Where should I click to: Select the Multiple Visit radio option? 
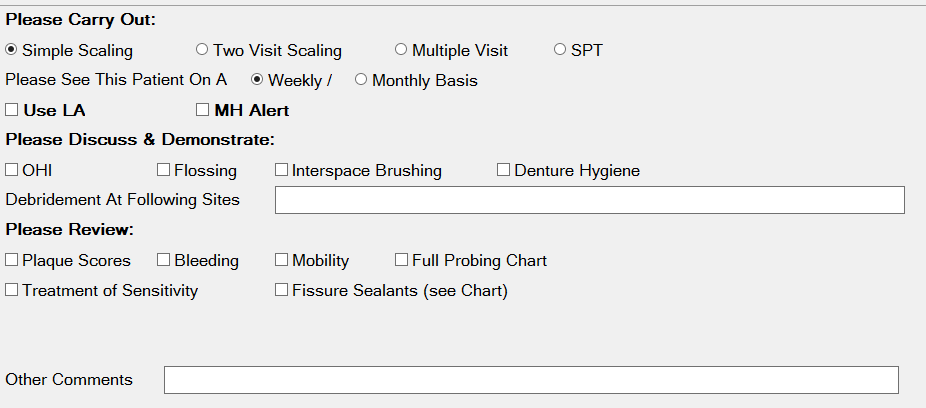coord(401,50)
